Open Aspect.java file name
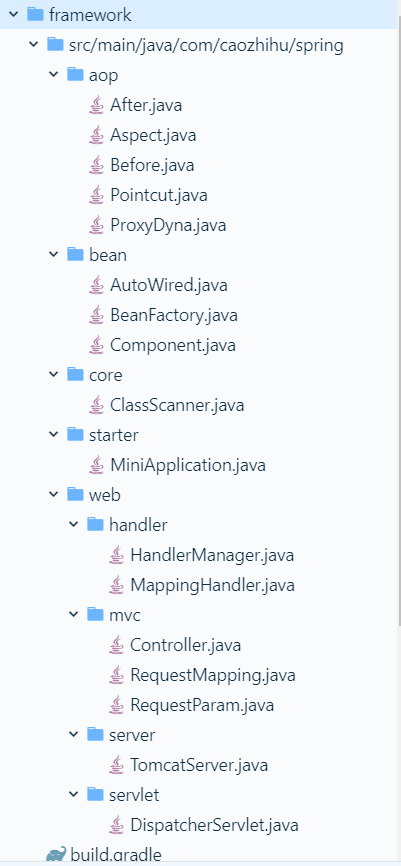 coord(153,135)
